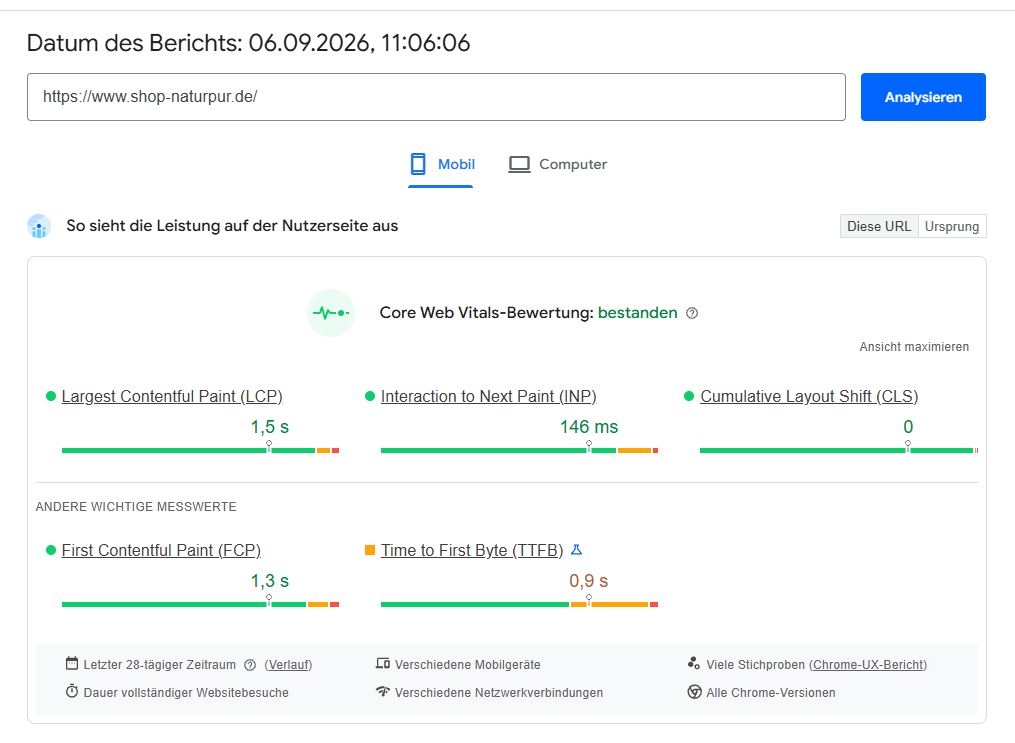The width and height of the screenshot is (1015, 743).
Task: Click the devices icon for Verschiedene Mobilgeräte
Action: pyautogui.click(x=383, y=663)
